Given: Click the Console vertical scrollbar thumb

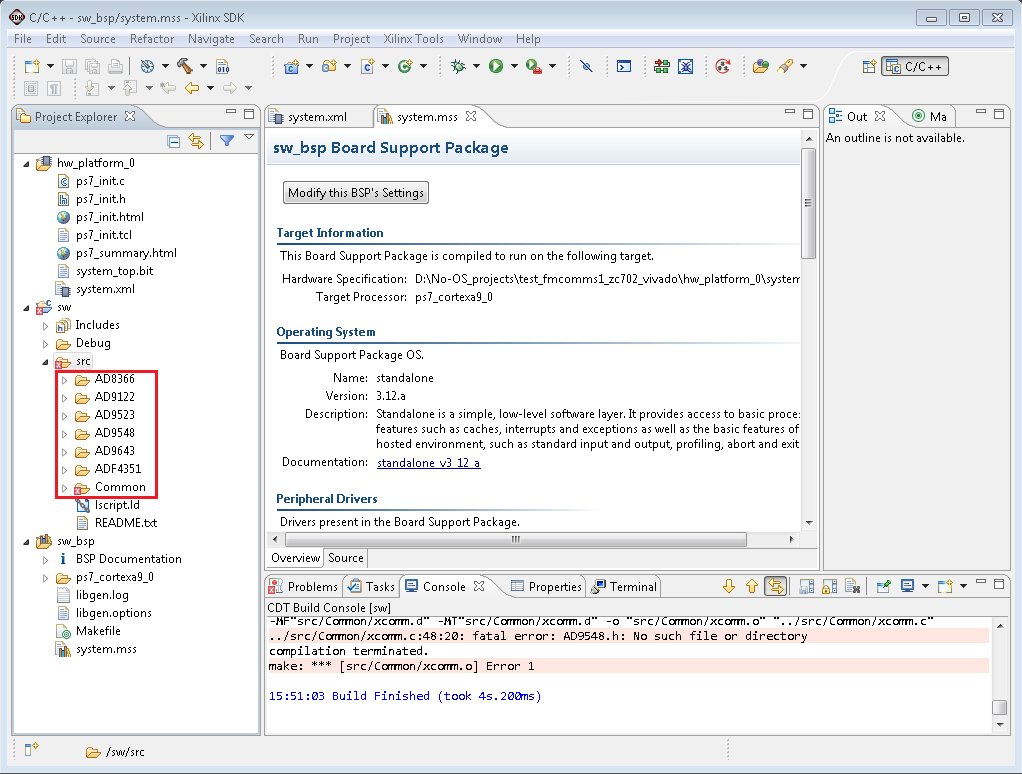Looking at the screenshot, I should point(1000,708).
